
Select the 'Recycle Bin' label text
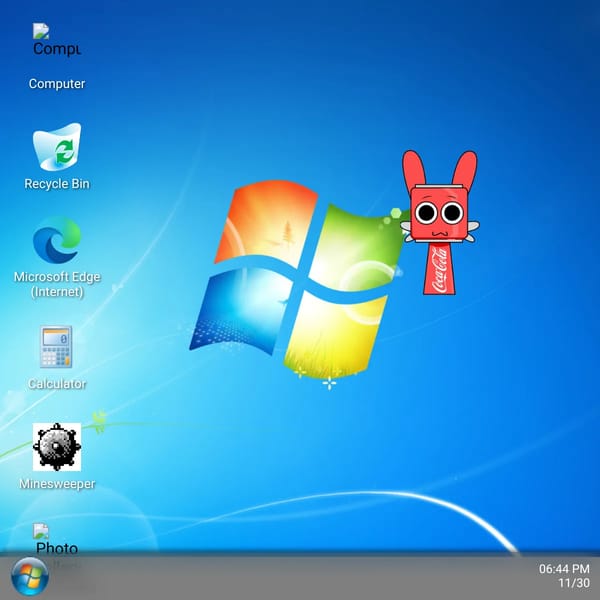57,184
